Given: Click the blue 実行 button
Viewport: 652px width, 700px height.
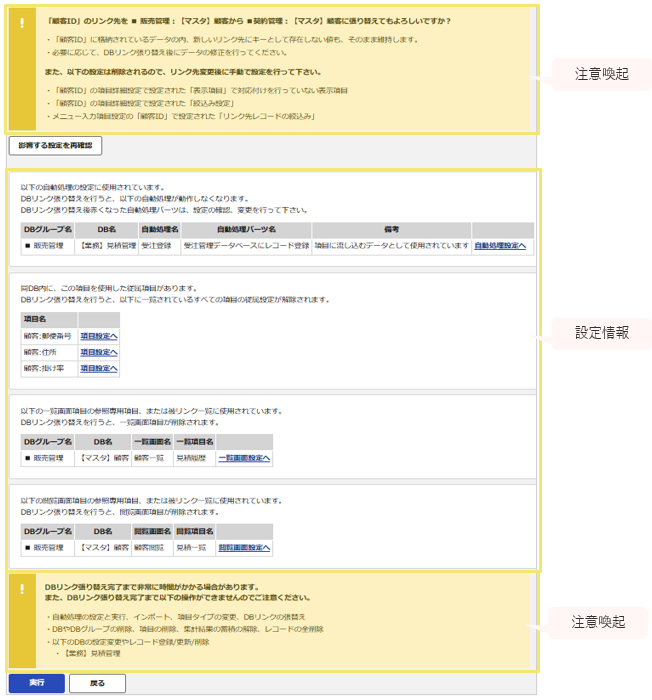Looking at the screenshot, I should point(37,683).
